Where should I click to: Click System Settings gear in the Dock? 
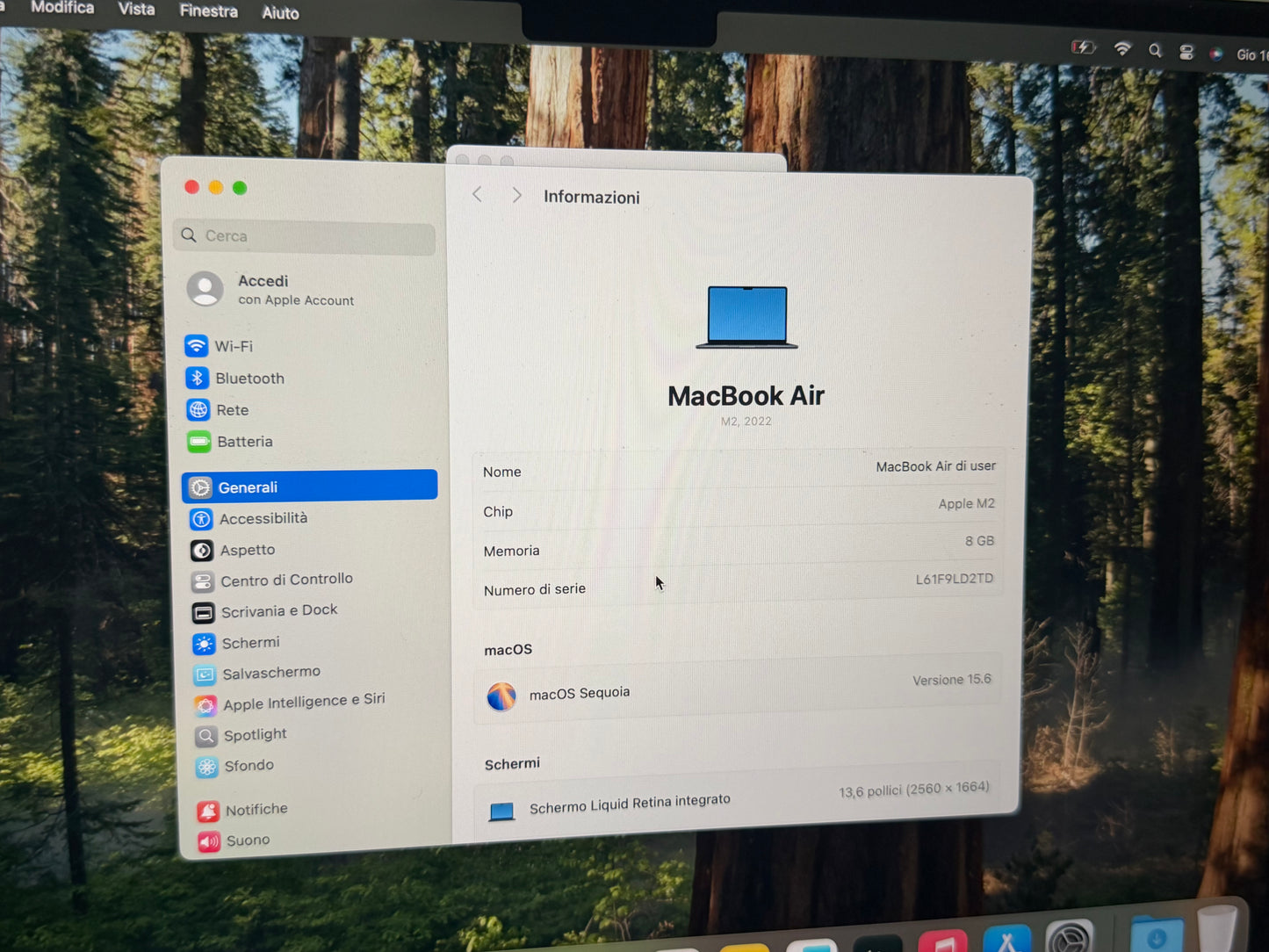(1070, 936)
